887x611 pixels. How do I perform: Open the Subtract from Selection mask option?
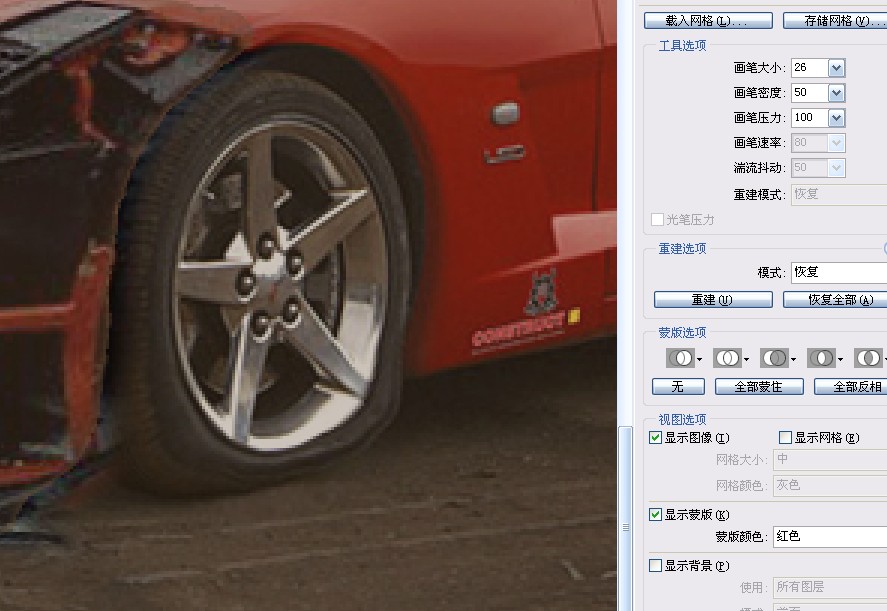[x=778, y=358]
